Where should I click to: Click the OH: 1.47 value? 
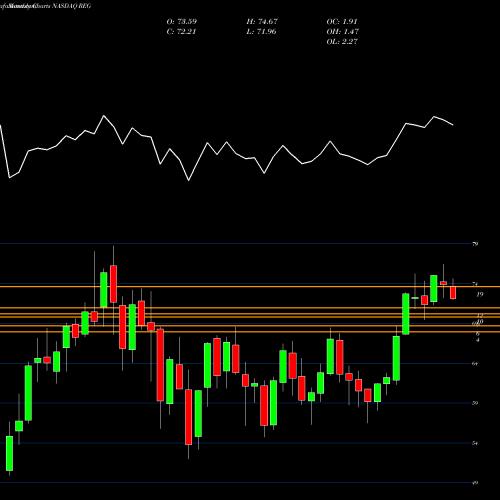click(343, 32)
